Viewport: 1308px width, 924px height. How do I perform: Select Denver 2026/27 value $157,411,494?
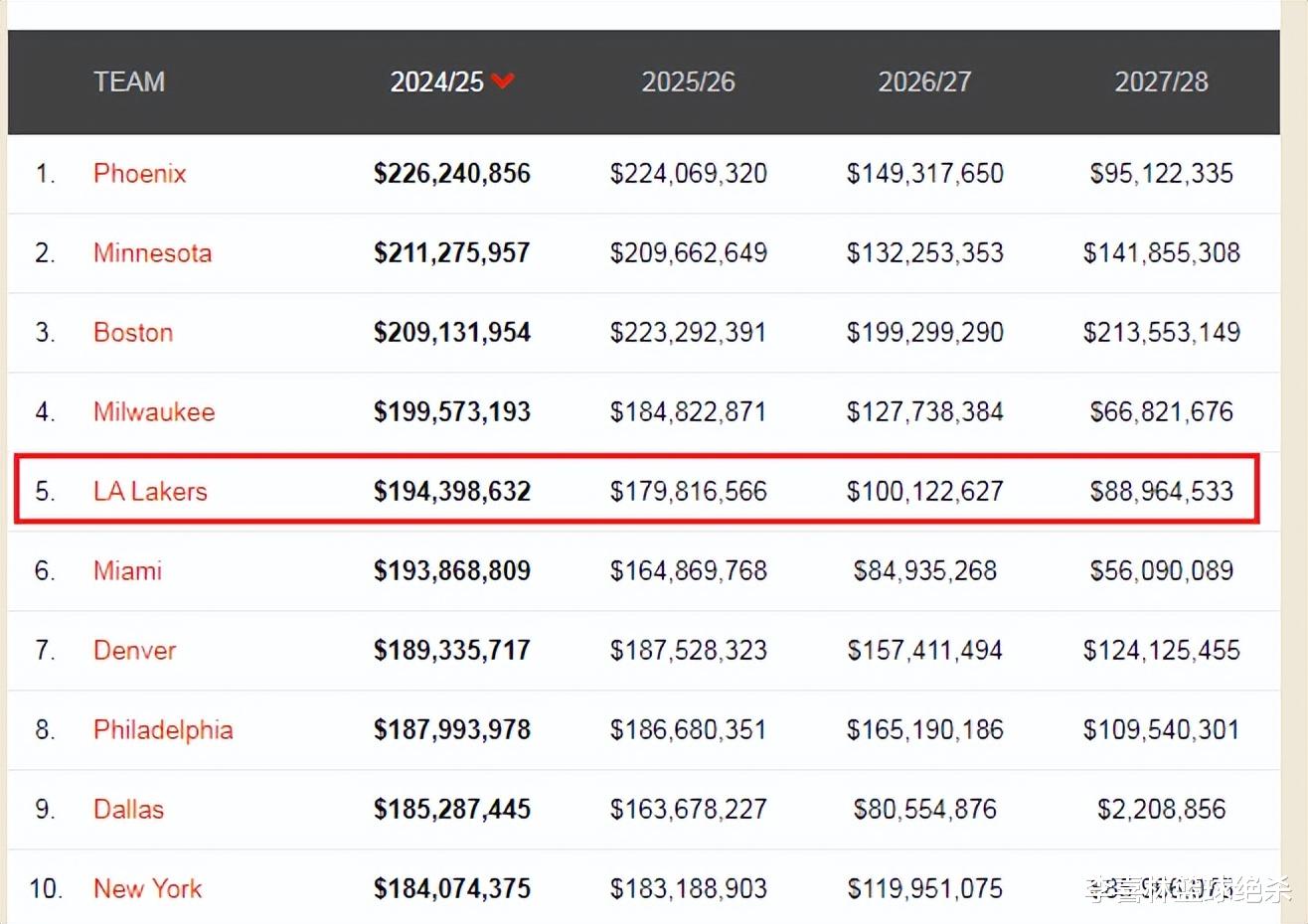pyautogui.click(x=925, y=650)
